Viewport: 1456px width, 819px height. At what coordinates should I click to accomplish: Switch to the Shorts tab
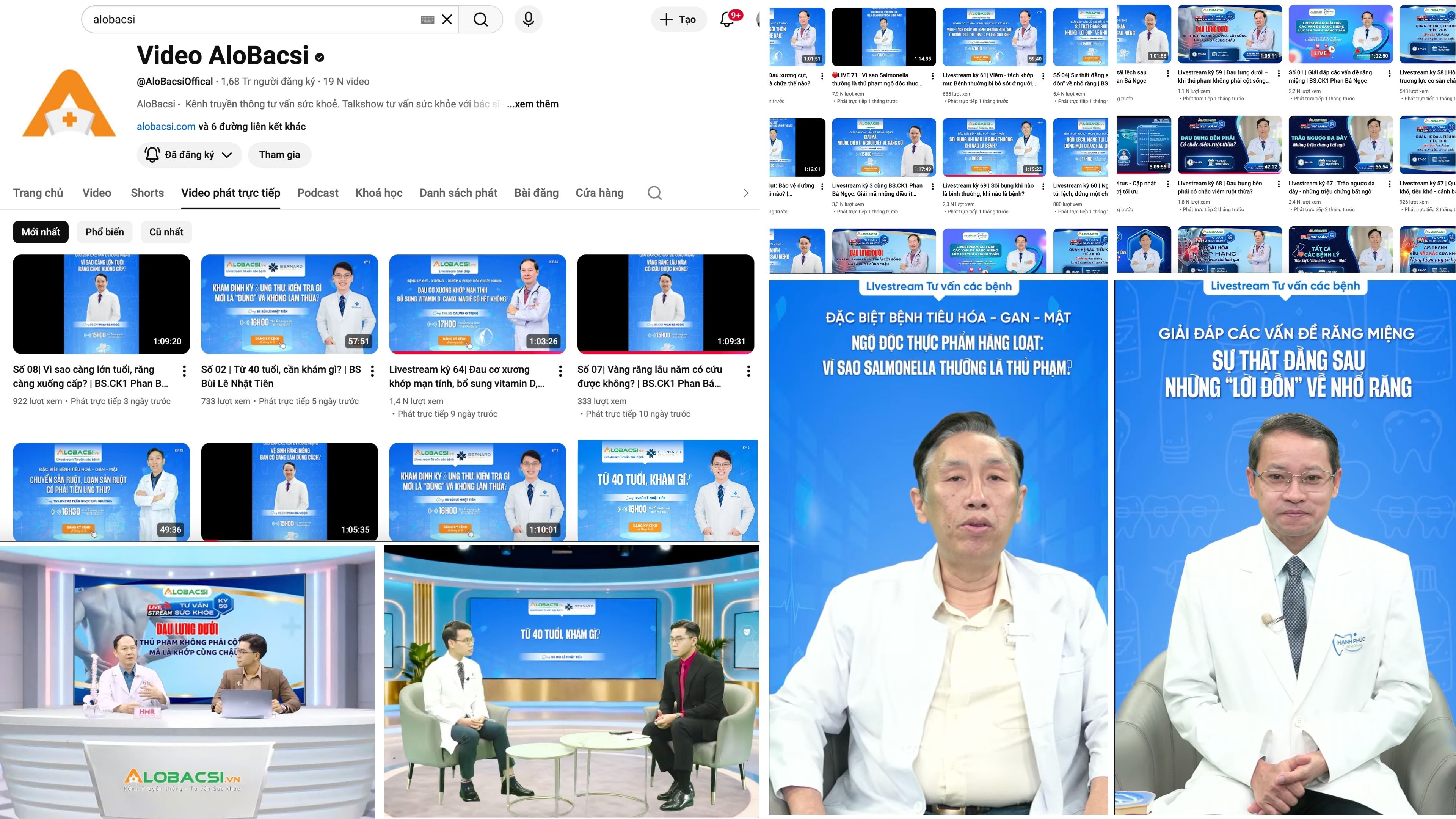147,193
